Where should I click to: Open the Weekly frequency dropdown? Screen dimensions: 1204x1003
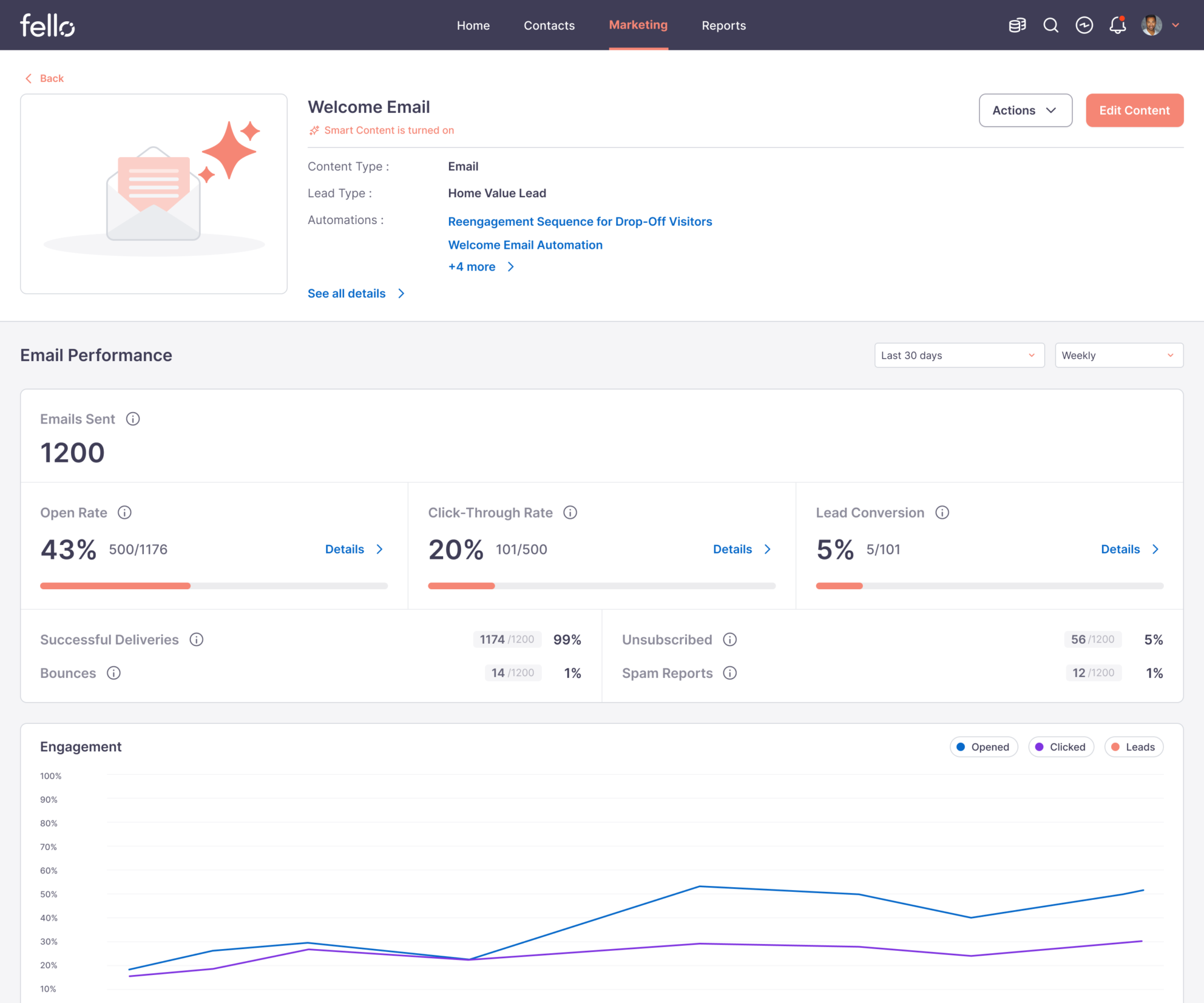click(1118, 355)
